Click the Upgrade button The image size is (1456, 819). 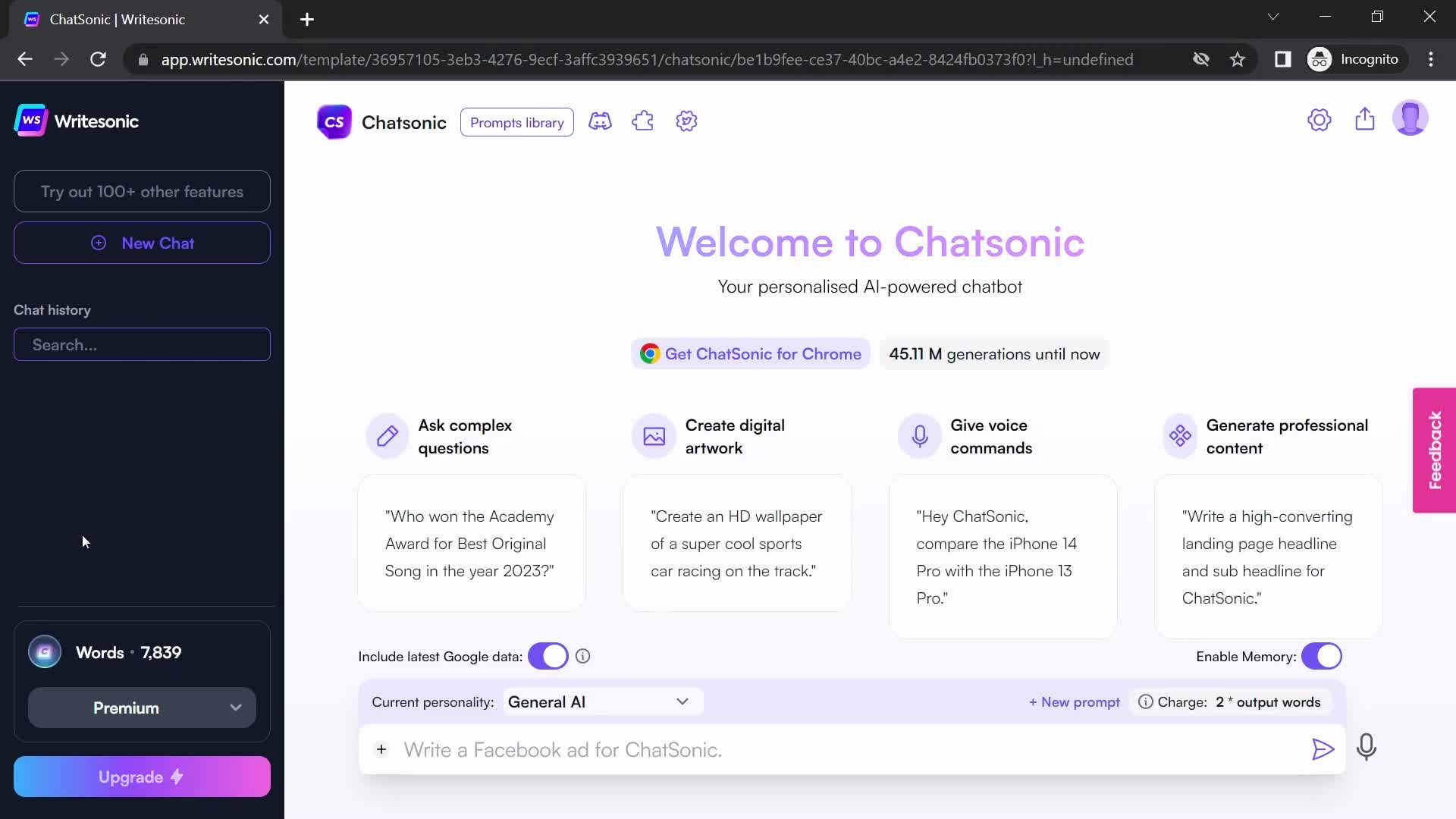tap(142, 777)
